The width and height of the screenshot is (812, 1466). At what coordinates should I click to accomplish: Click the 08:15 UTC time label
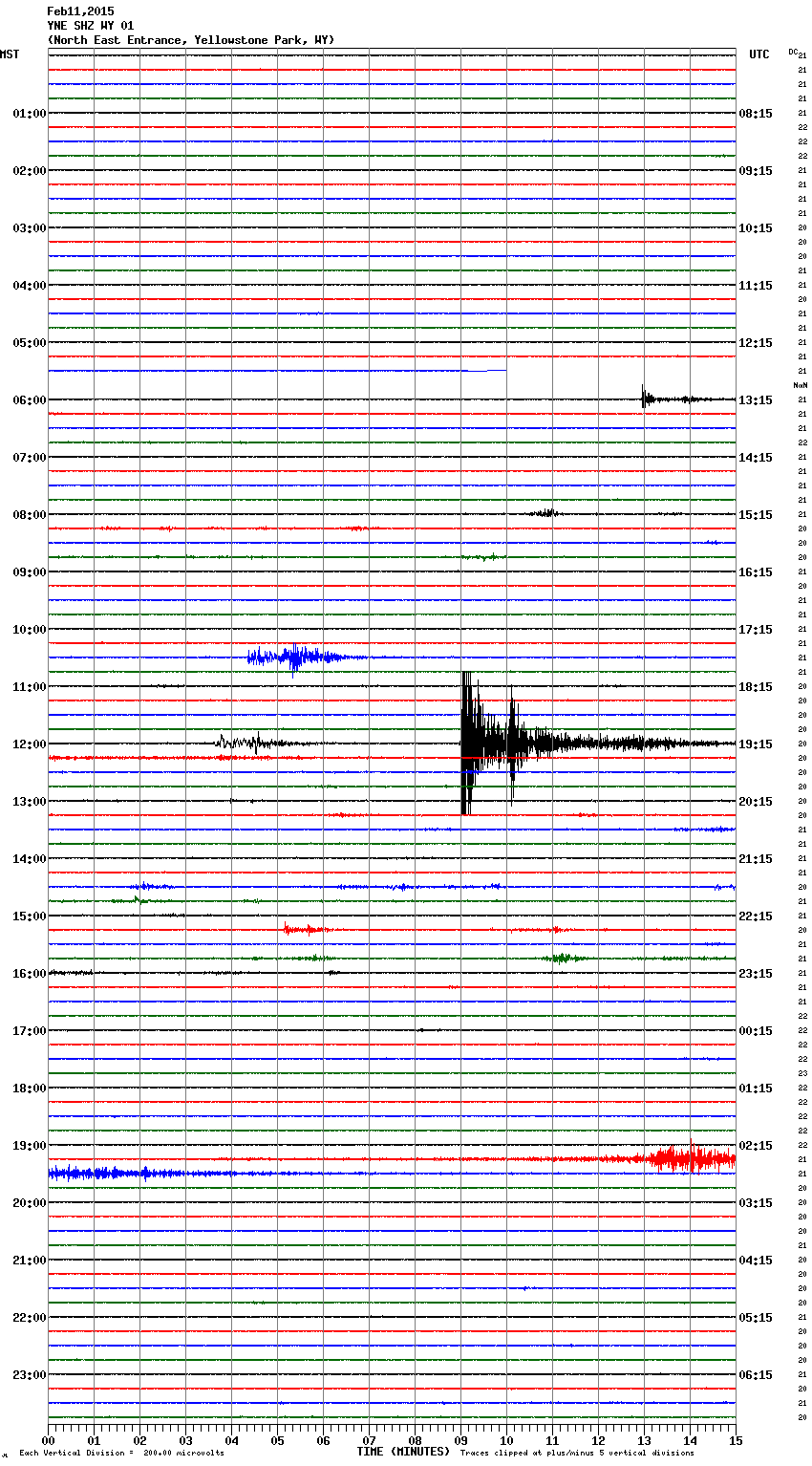pyautogui.click(x=756, y=114)
